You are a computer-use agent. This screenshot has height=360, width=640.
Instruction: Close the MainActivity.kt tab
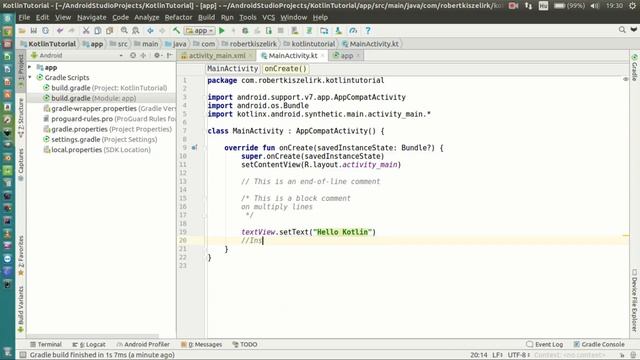tap(322, 56)
